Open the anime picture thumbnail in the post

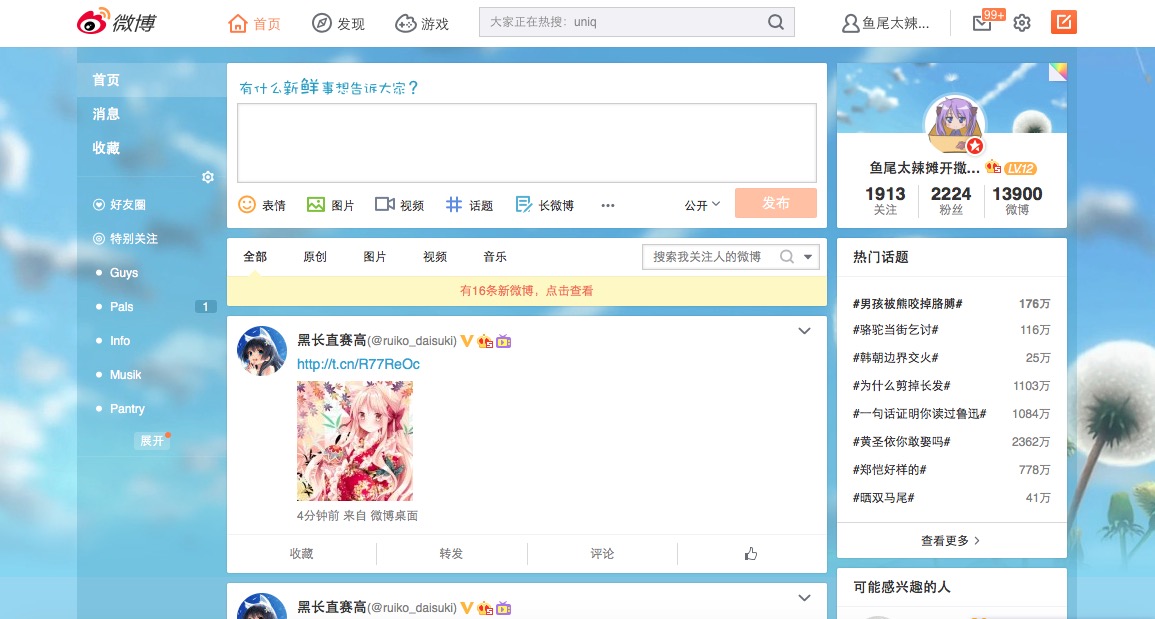pos(355,440)
